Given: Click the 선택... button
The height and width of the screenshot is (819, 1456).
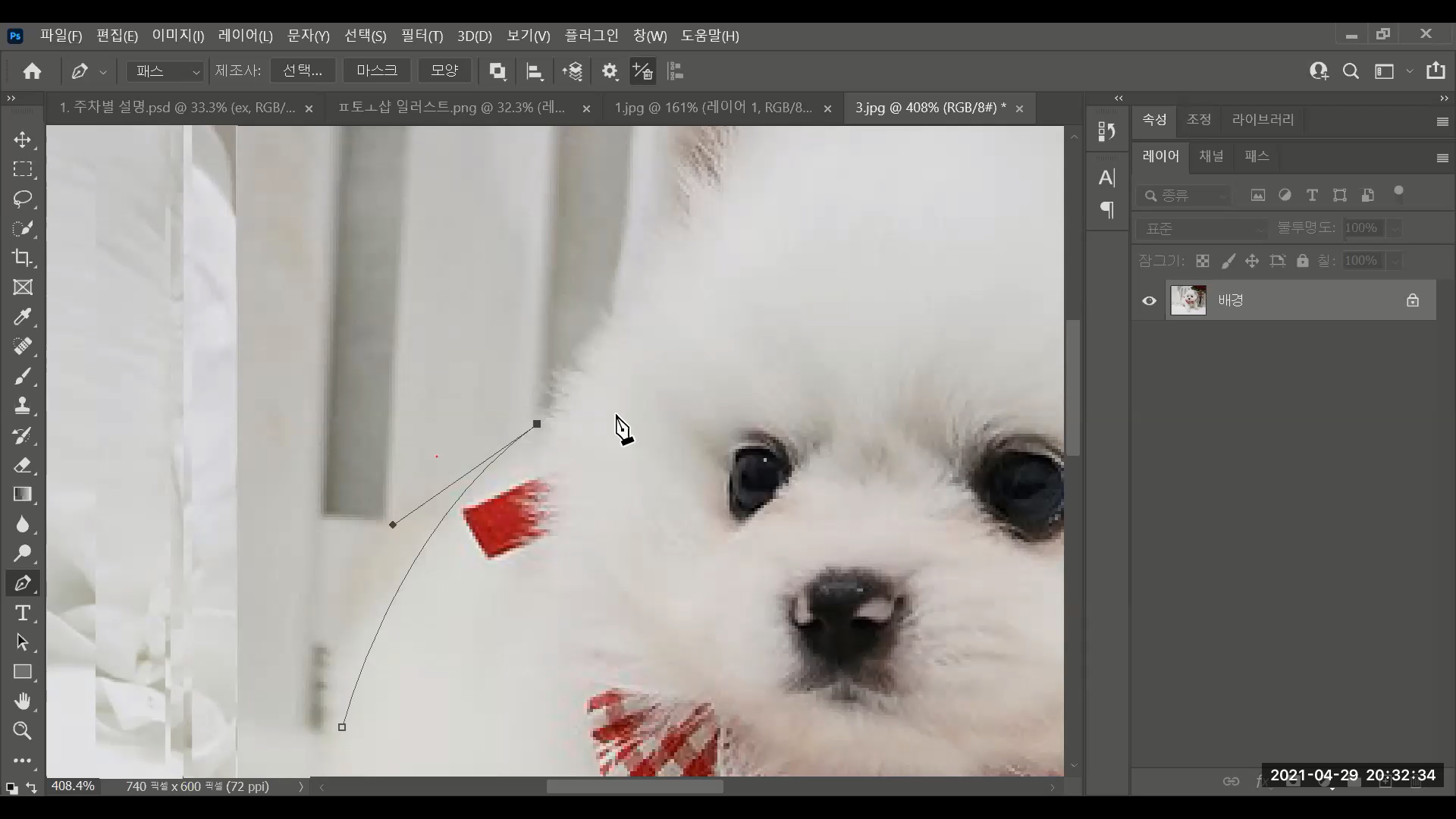Looking at the screenshot, I should point(303,71).
